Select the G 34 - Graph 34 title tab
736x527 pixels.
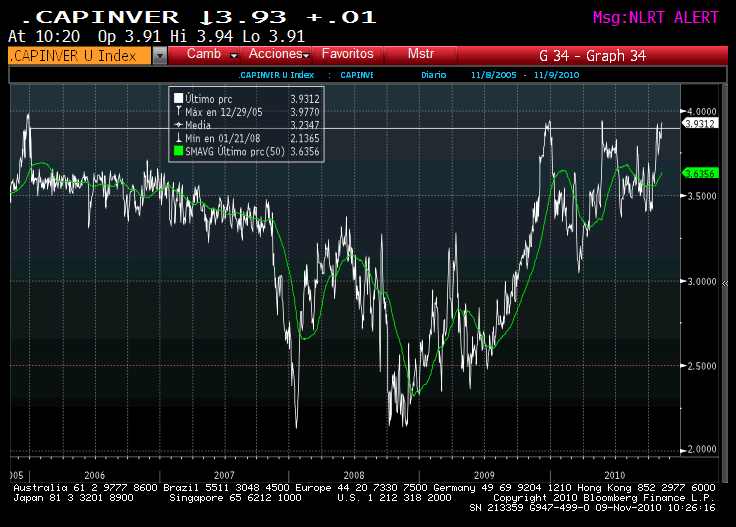(x=592, y=56)
